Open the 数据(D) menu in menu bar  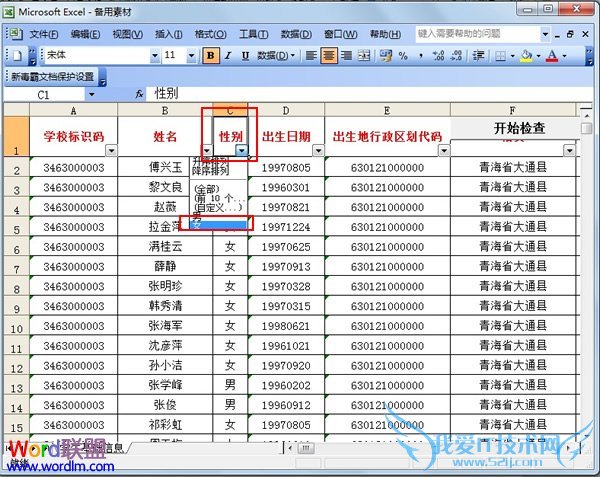[296, 34]
